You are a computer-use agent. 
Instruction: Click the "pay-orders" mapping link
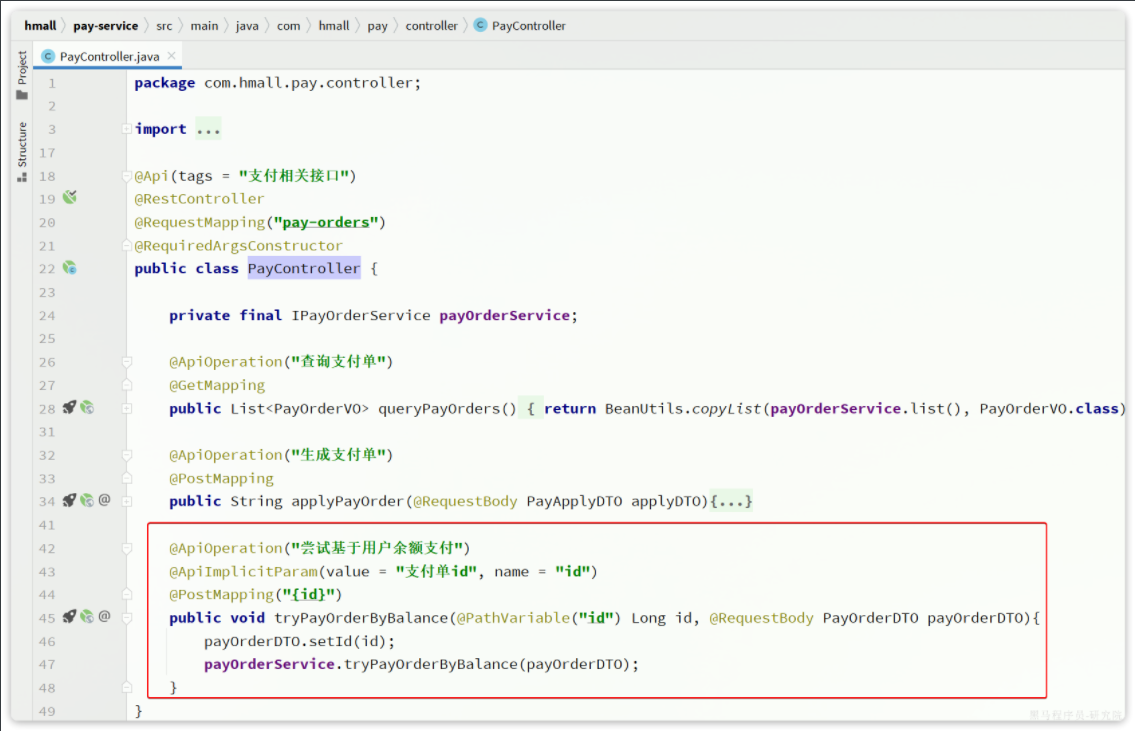coord(326,222)
